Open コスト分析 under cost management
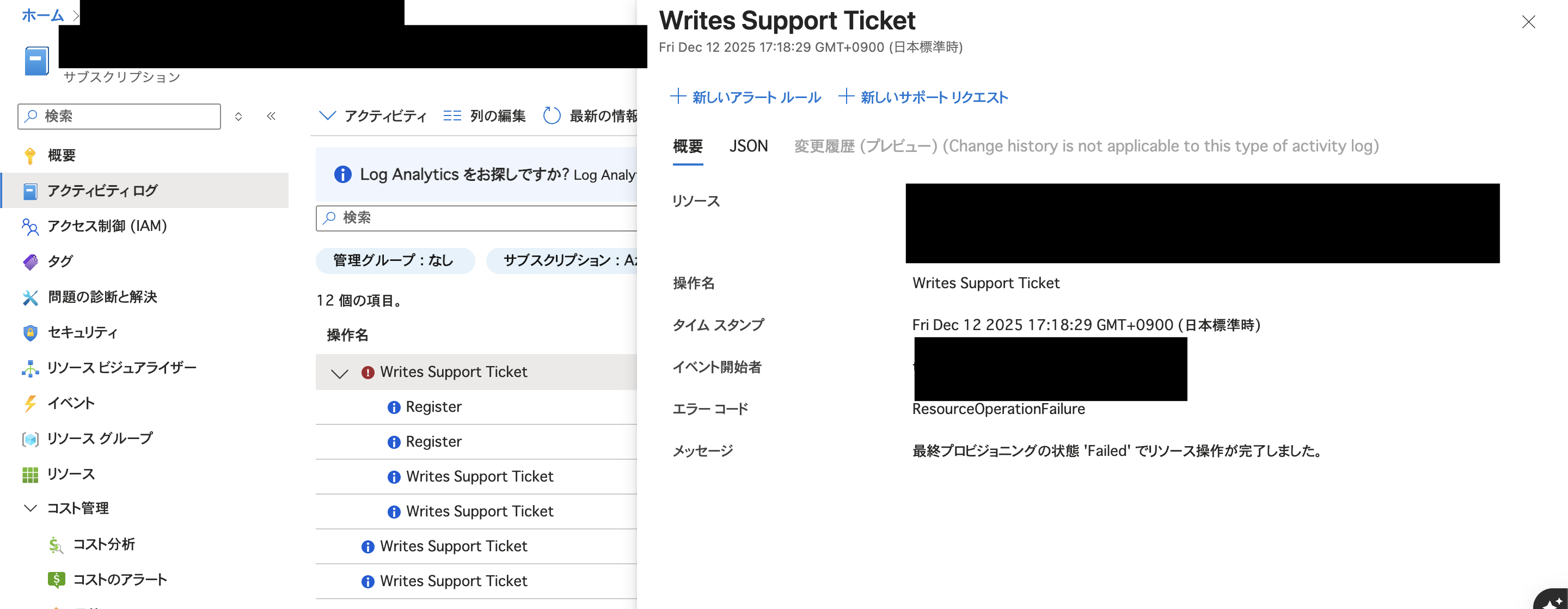 tap(105, 544)
